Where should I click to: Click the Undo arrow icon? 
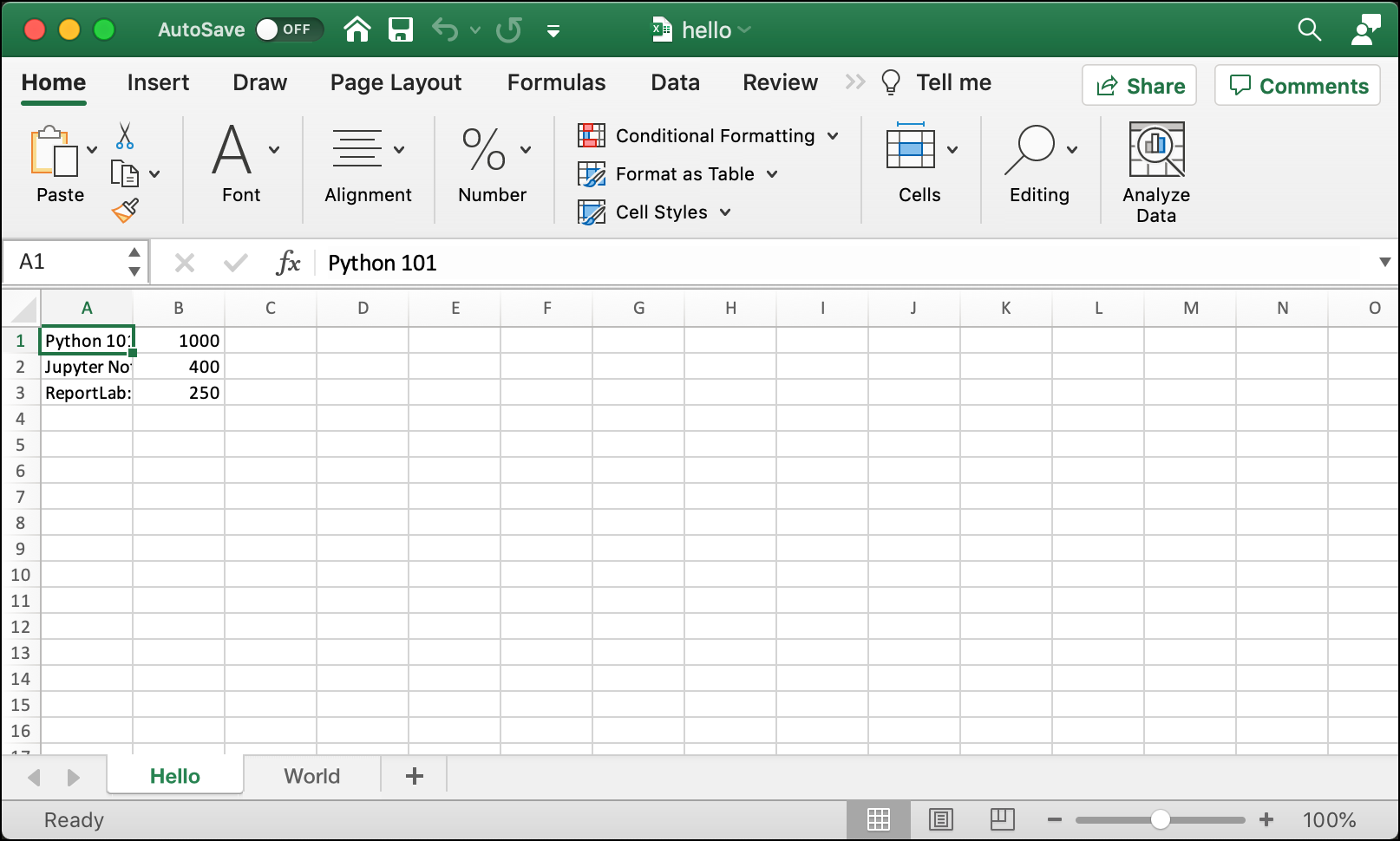[x=444, y=29]
